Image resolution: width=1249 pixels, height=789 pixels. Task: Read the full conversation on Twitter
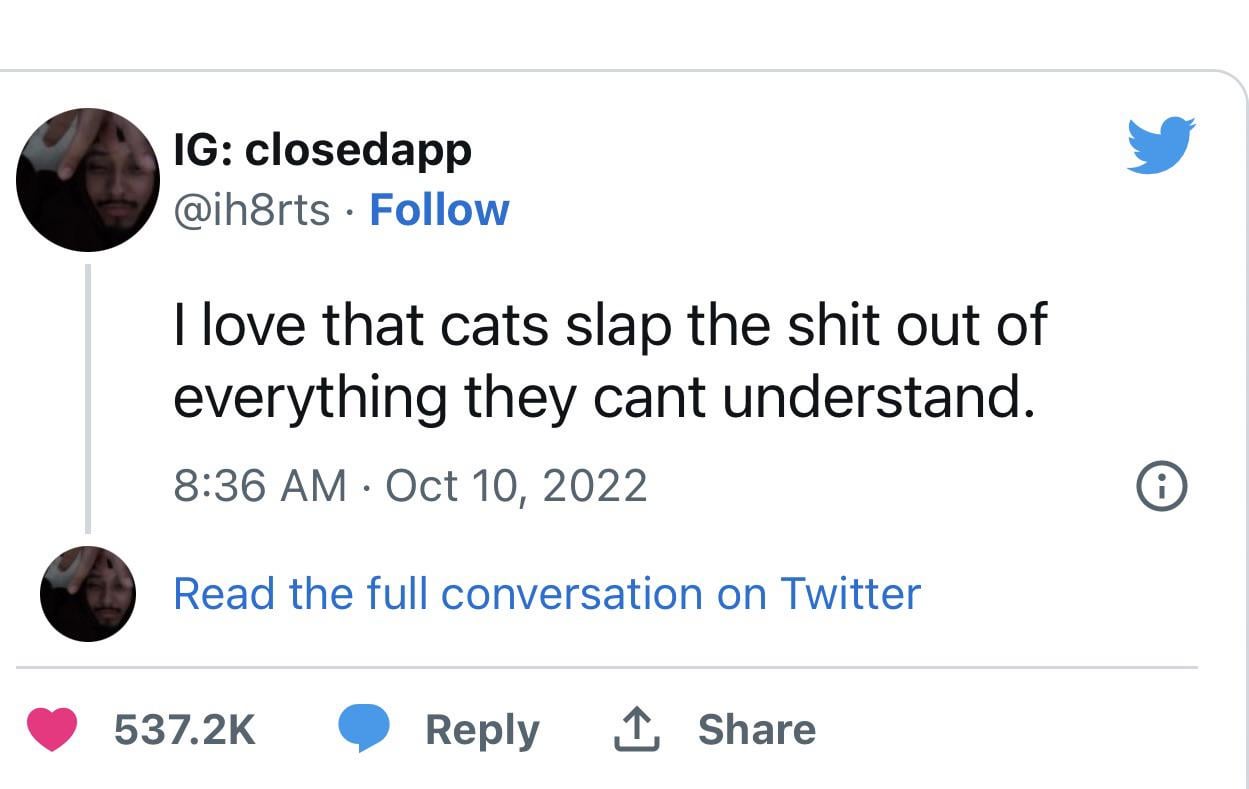tap(546, 593)
